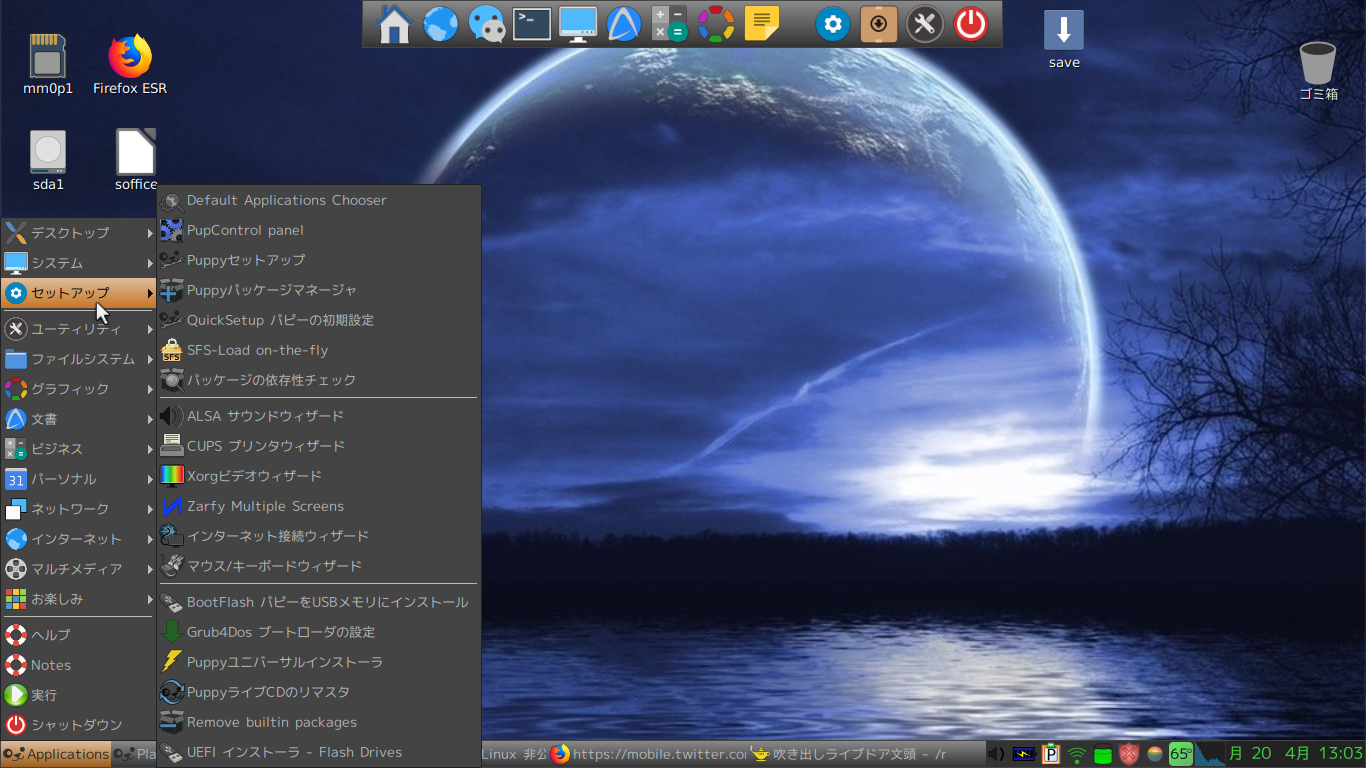Click the Applications taskbar button

[x=56, y=754]
